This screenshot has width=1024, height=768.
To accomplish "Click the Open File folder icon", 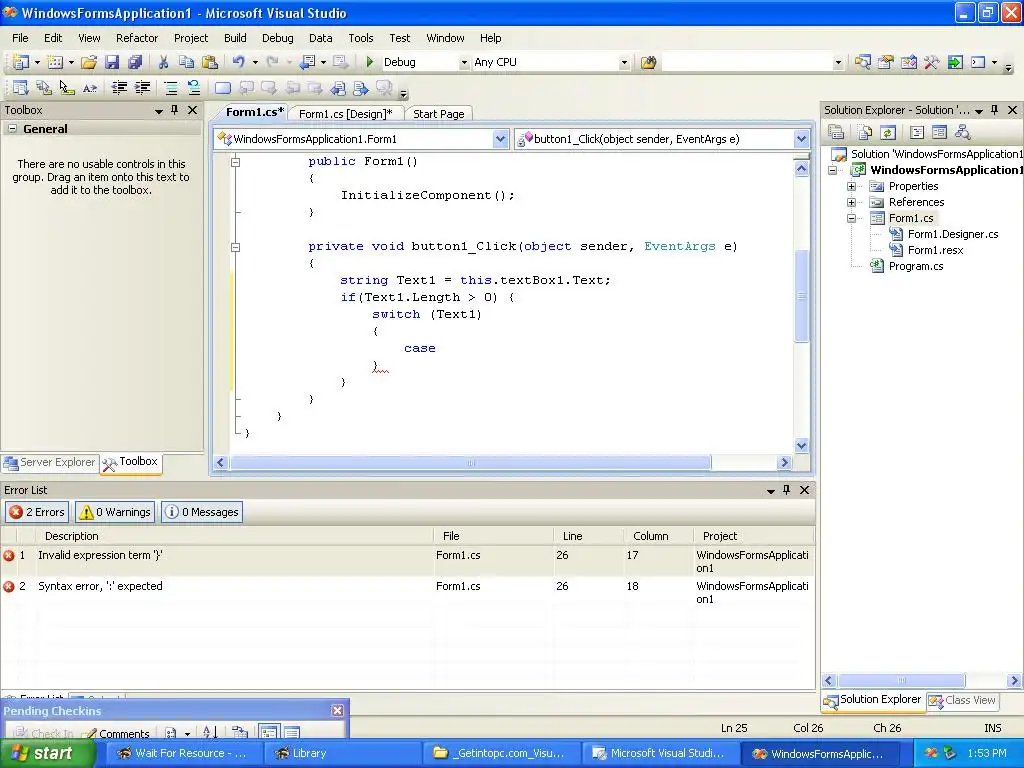I will click(x=89, y=62).
